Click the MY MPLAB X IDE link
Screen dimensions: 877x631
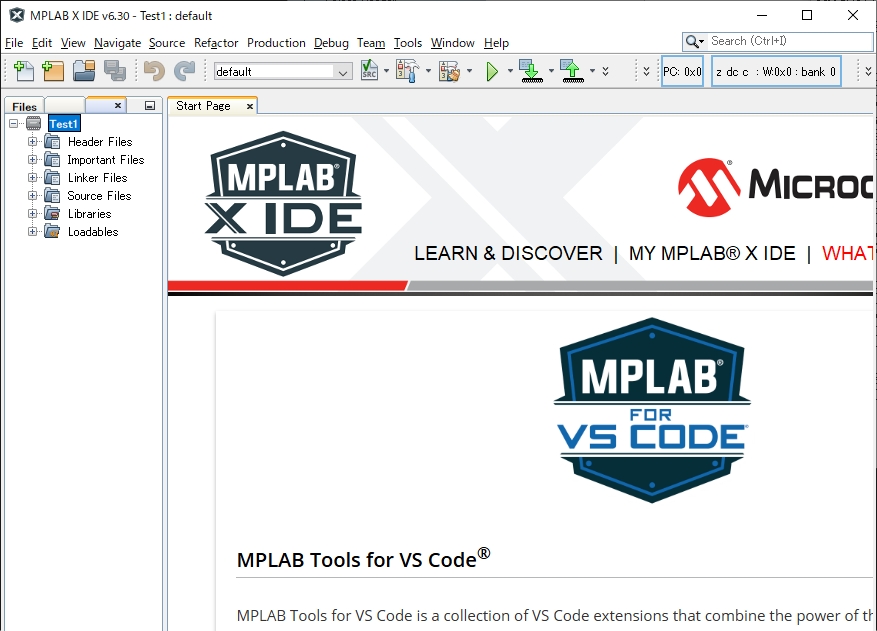(x=711, y=254)
